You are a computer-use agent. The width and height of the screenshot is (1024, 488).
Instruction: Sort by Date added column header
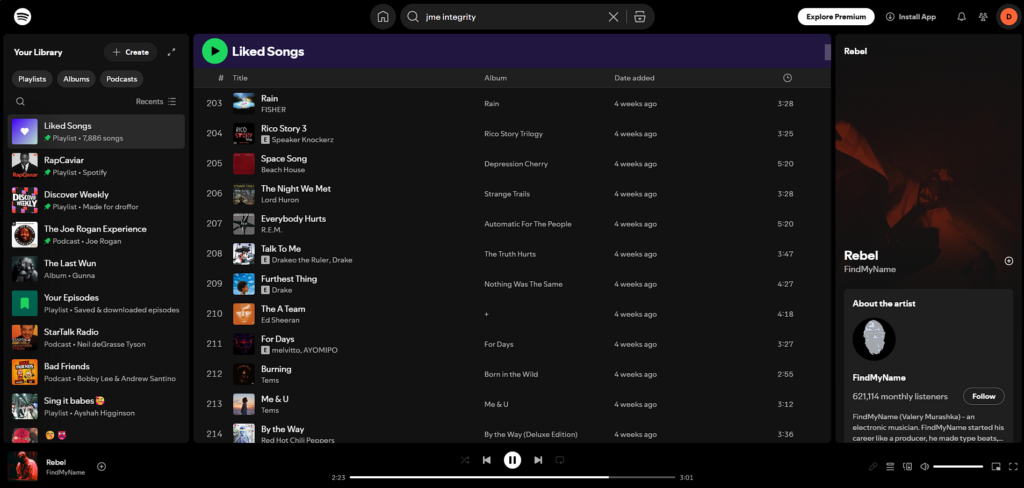pos(634,78)
